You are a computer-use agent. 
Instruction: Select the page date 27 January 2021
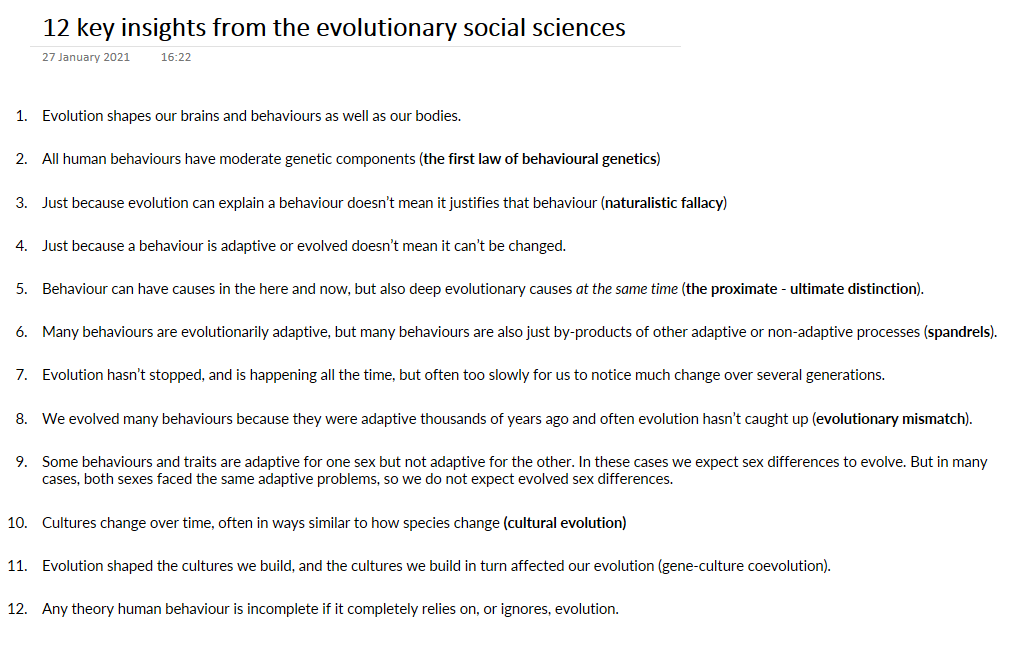tap(86, 57)
